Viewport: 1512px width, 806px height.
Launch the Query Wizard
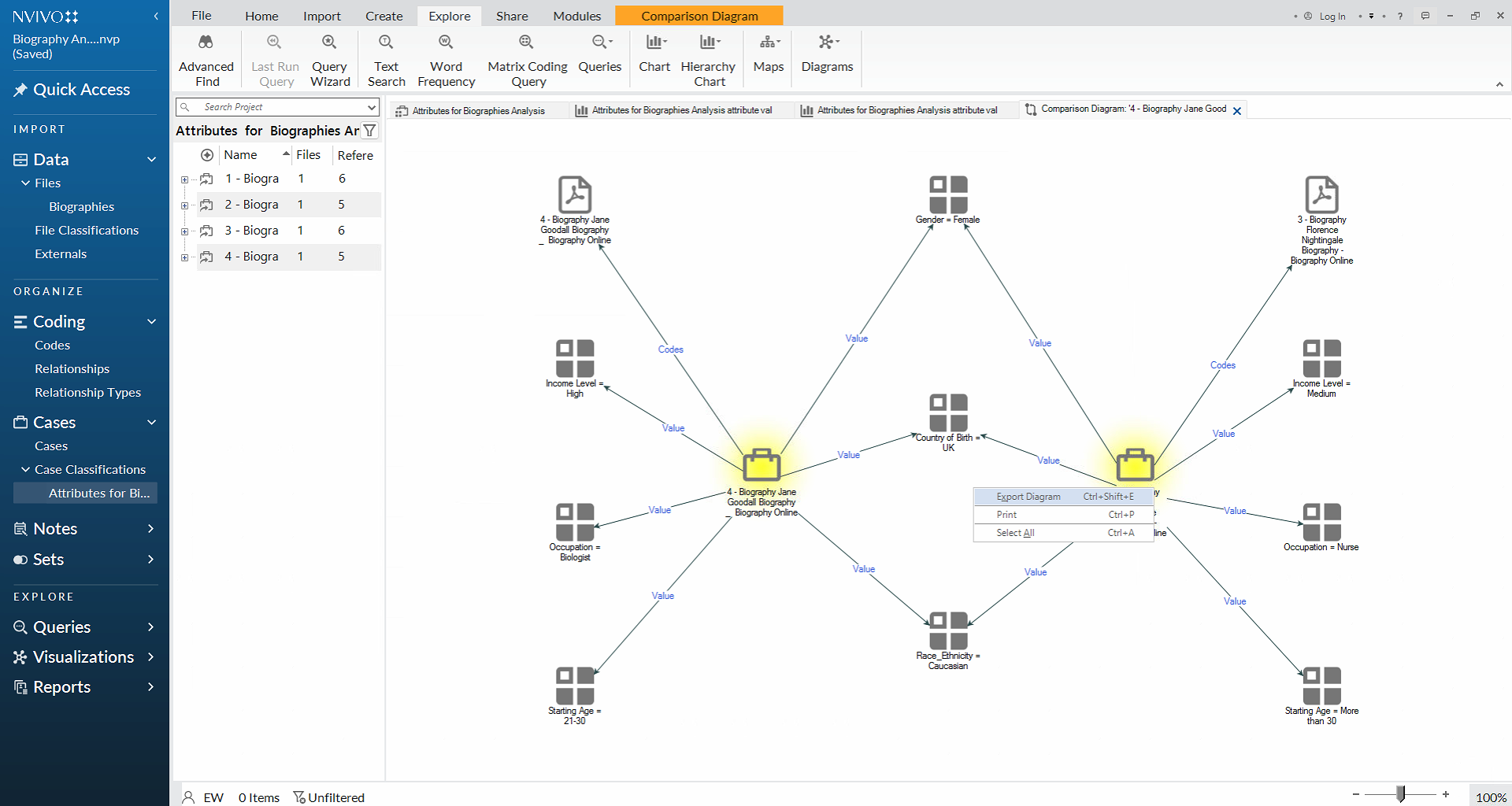tap(329, 60)
